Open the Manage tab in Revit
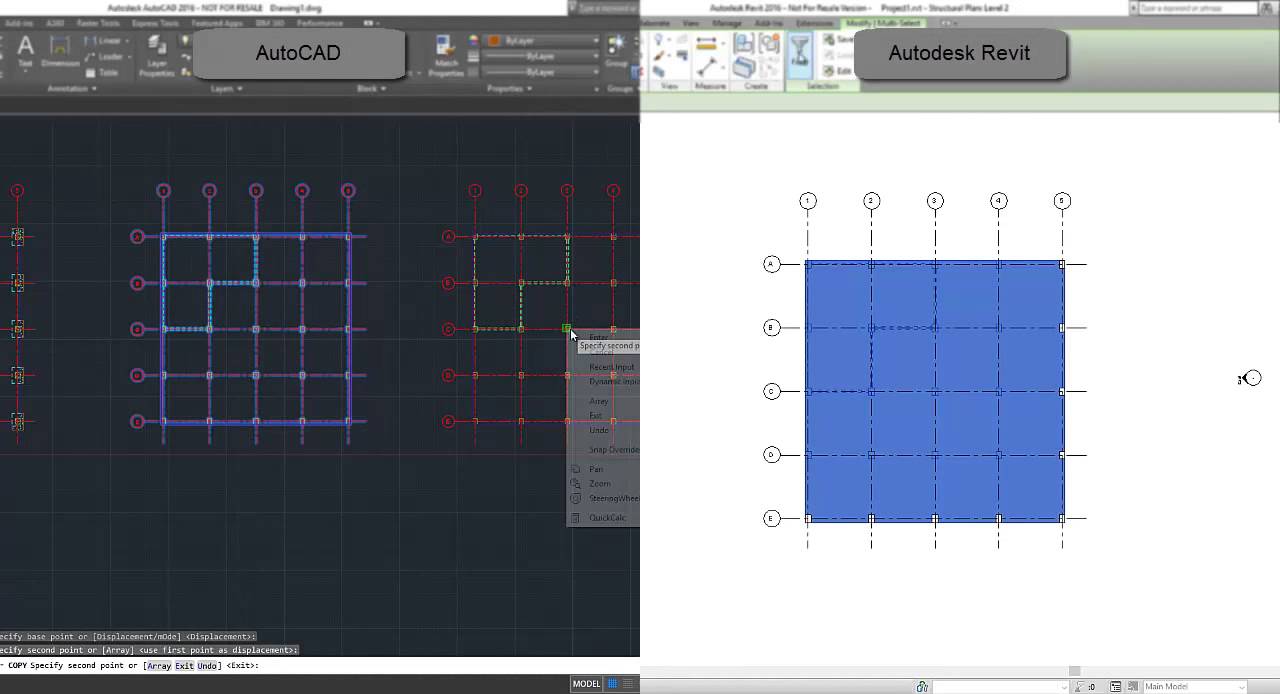 pyautogui.click(x=727, y=22)
